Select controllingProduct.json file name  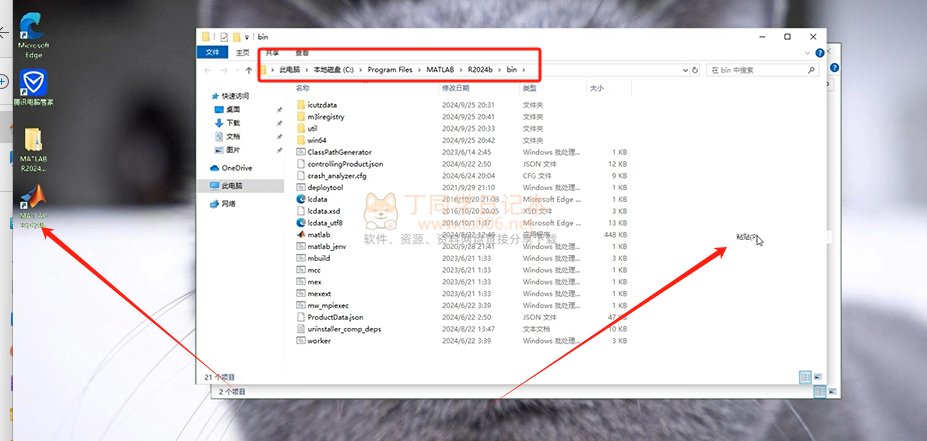[x=345, y=164]
